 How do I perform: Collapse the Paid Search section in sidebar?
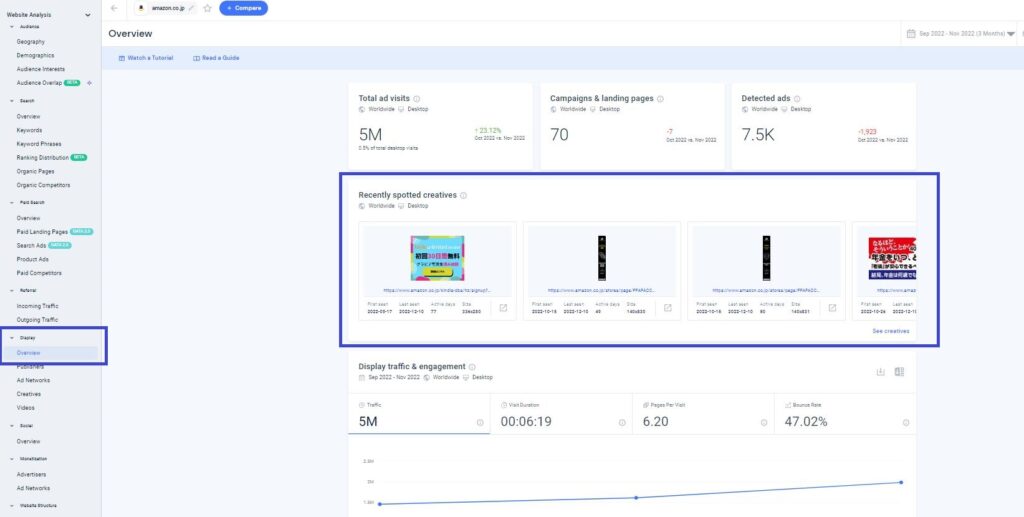click(12, 203)
